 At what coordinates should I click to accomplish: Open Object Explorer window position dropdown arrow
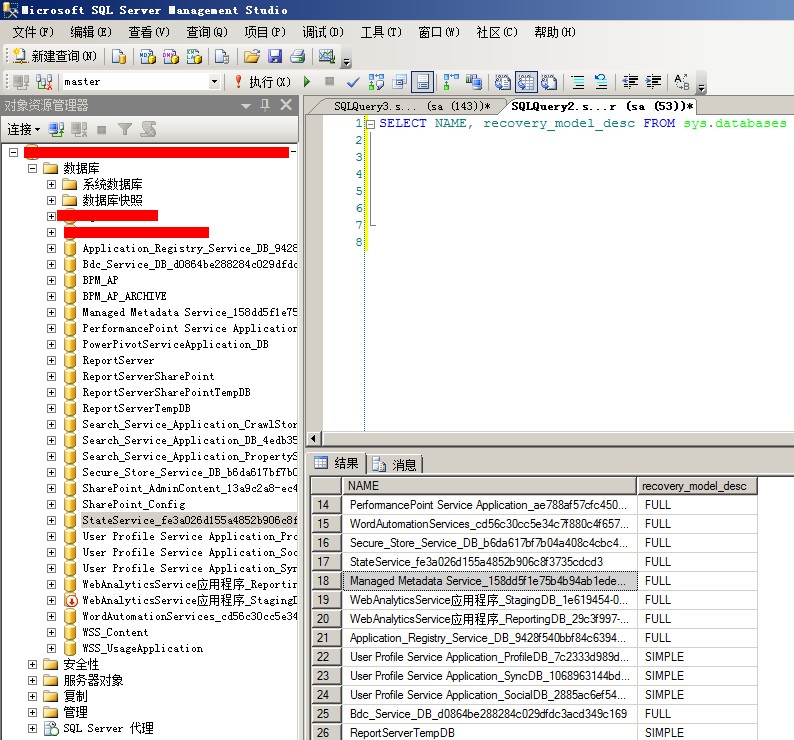click(x=246, y=105)
